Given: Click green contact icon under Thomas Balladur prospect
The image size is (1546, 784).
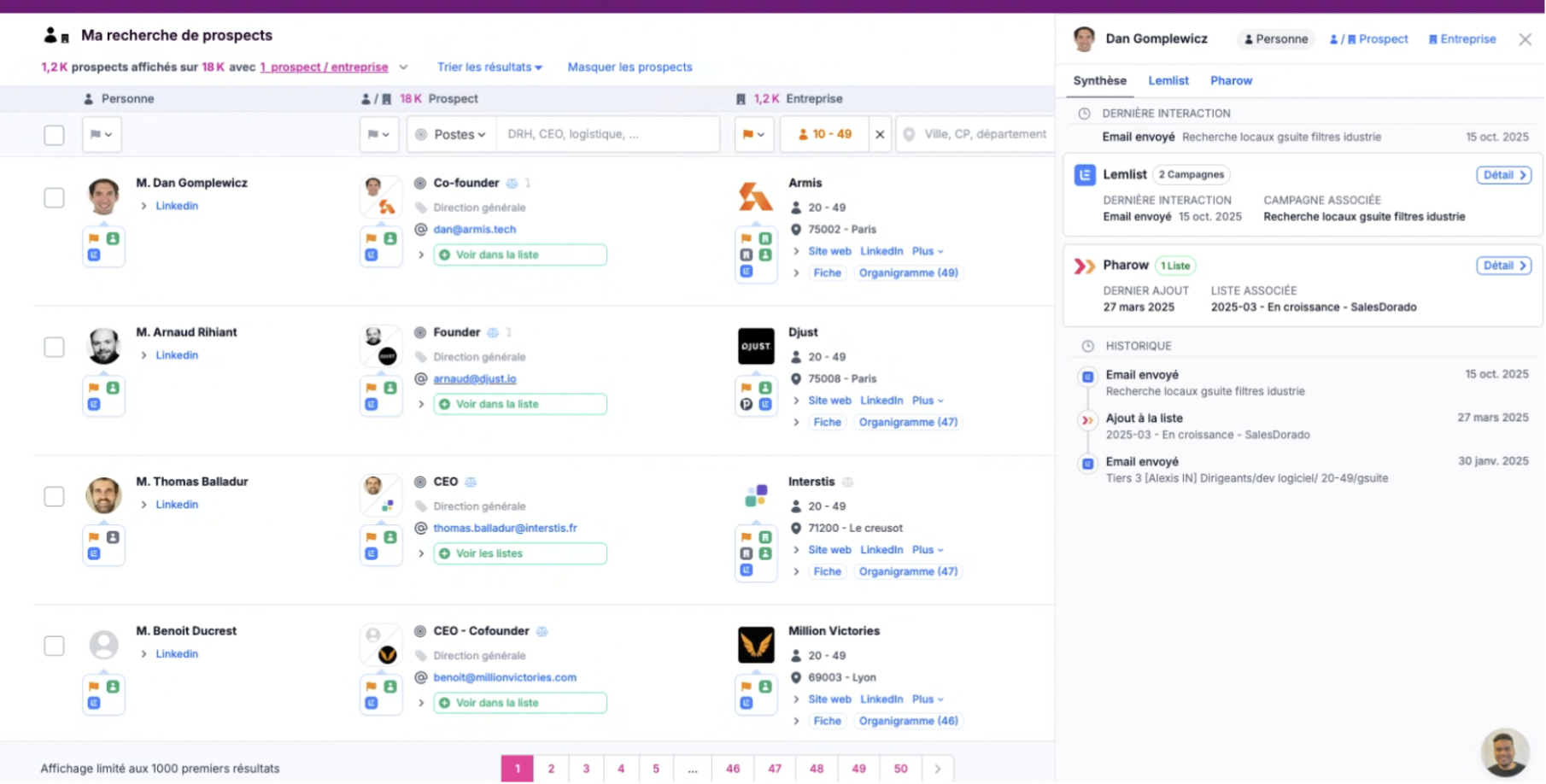Looking at the screenshot, I should (x=390, y=537).
